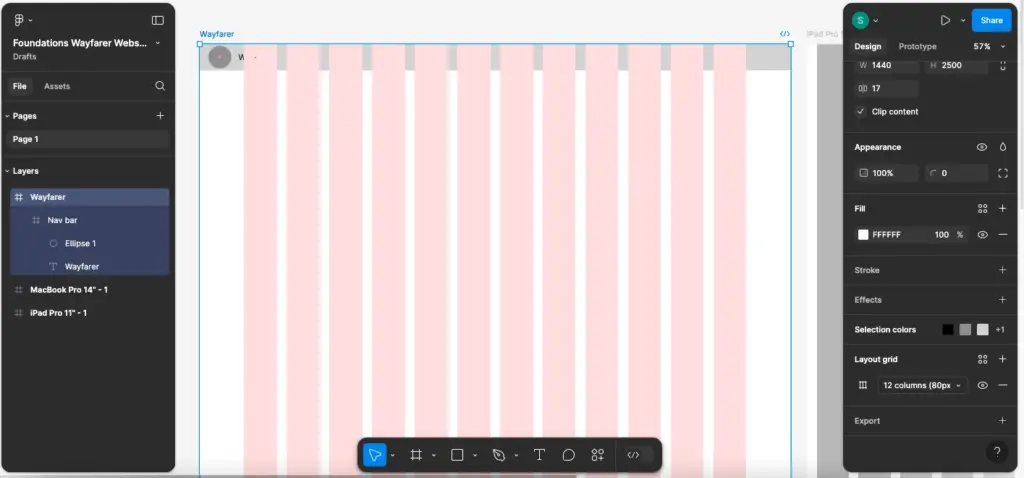
Task: Open shape tool options chevron
Action: click(x=475, y=456)
